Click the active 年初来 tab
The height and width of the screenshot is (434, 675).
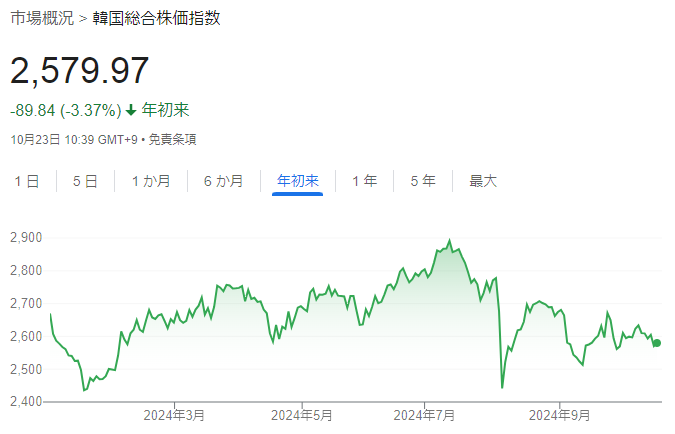pyautogui.click(x=297, y=181)
